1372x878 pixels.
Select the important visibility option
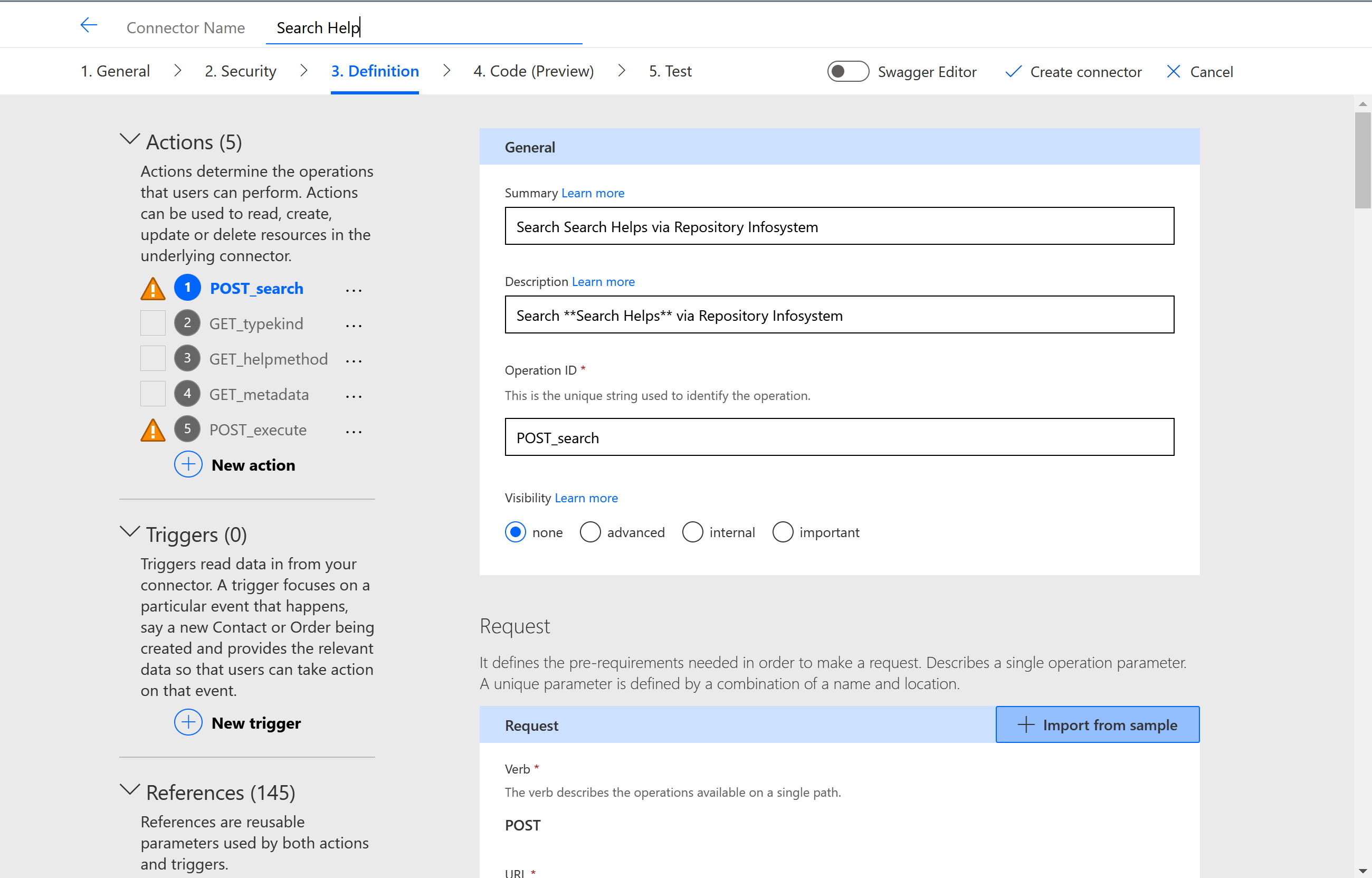(x=783, y=532)
